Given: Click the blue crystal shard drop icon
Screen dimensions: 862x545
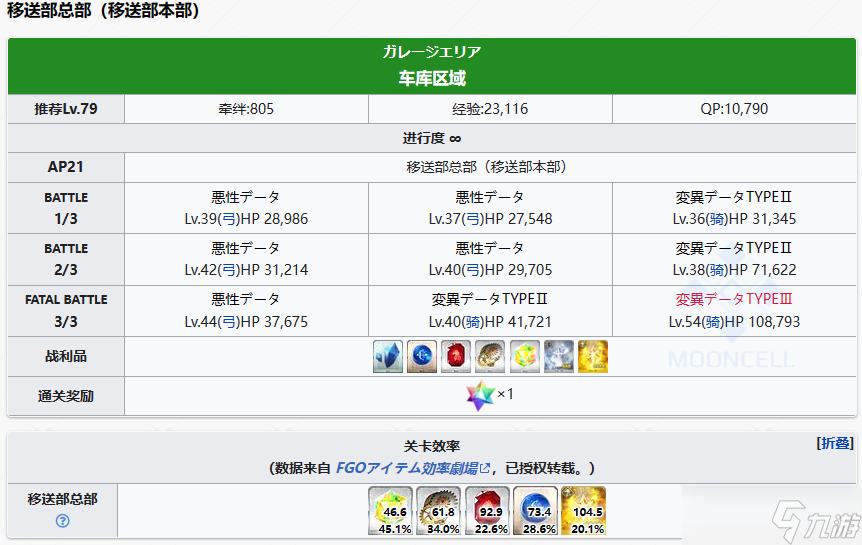Looking at the screenshot, I should [x=389, y=357].
